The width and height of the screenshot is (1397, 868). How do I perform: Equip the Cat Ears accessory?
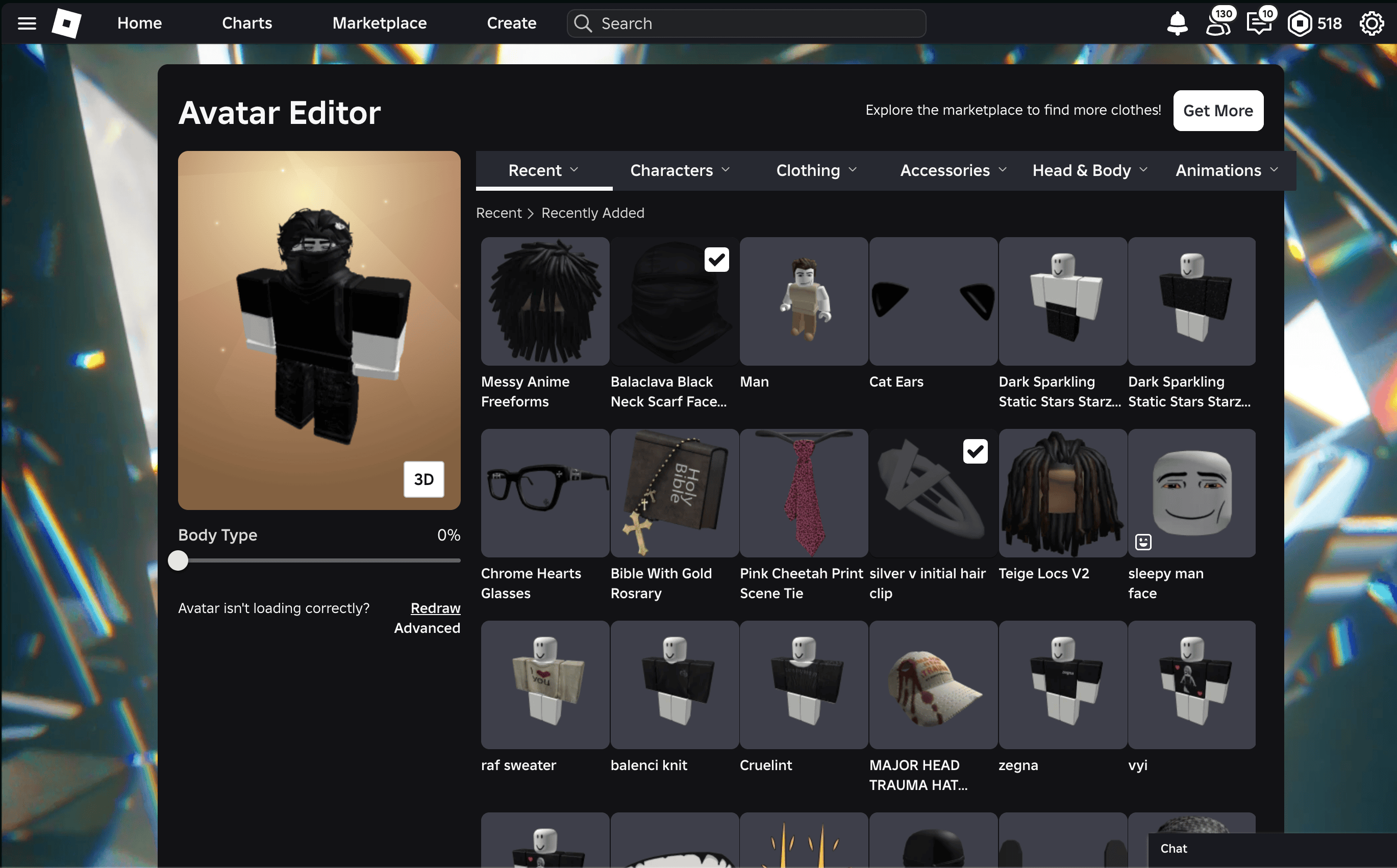933,301
